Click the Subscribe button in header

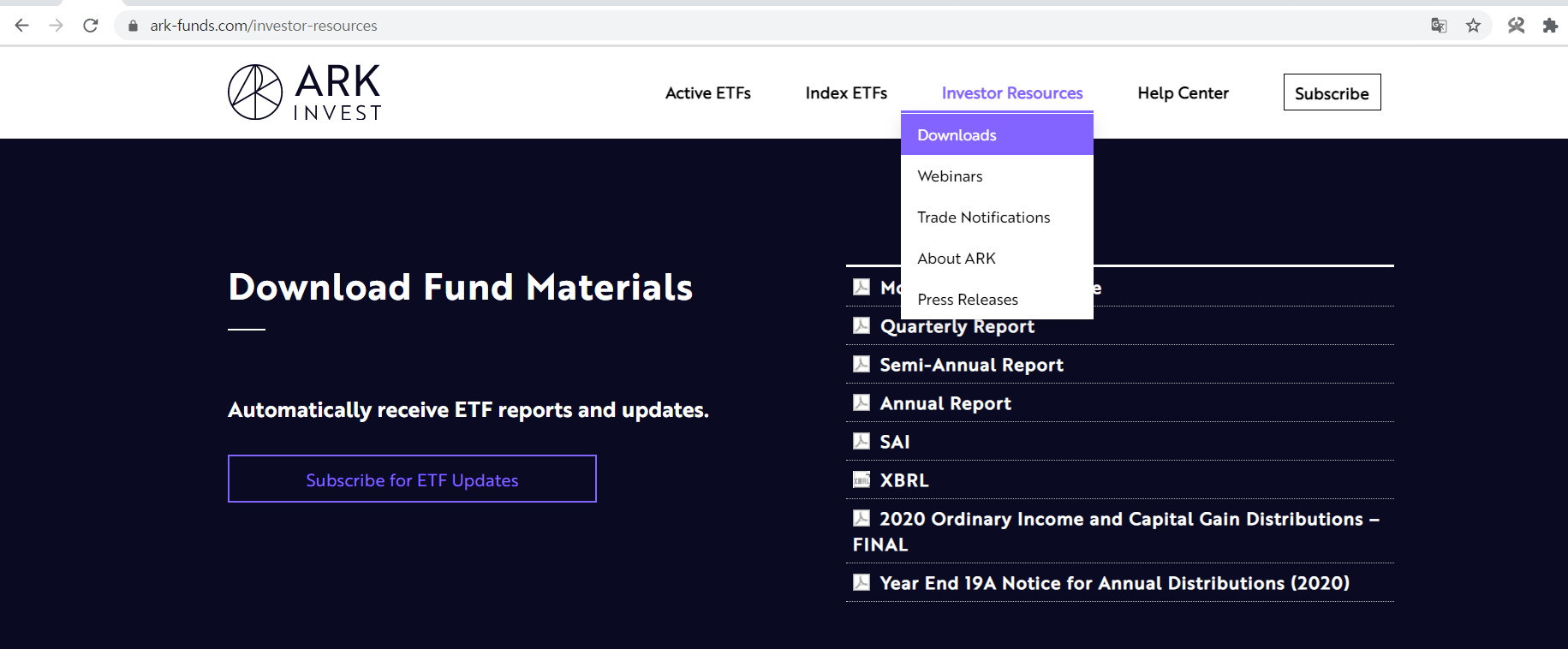point(1332,92)
